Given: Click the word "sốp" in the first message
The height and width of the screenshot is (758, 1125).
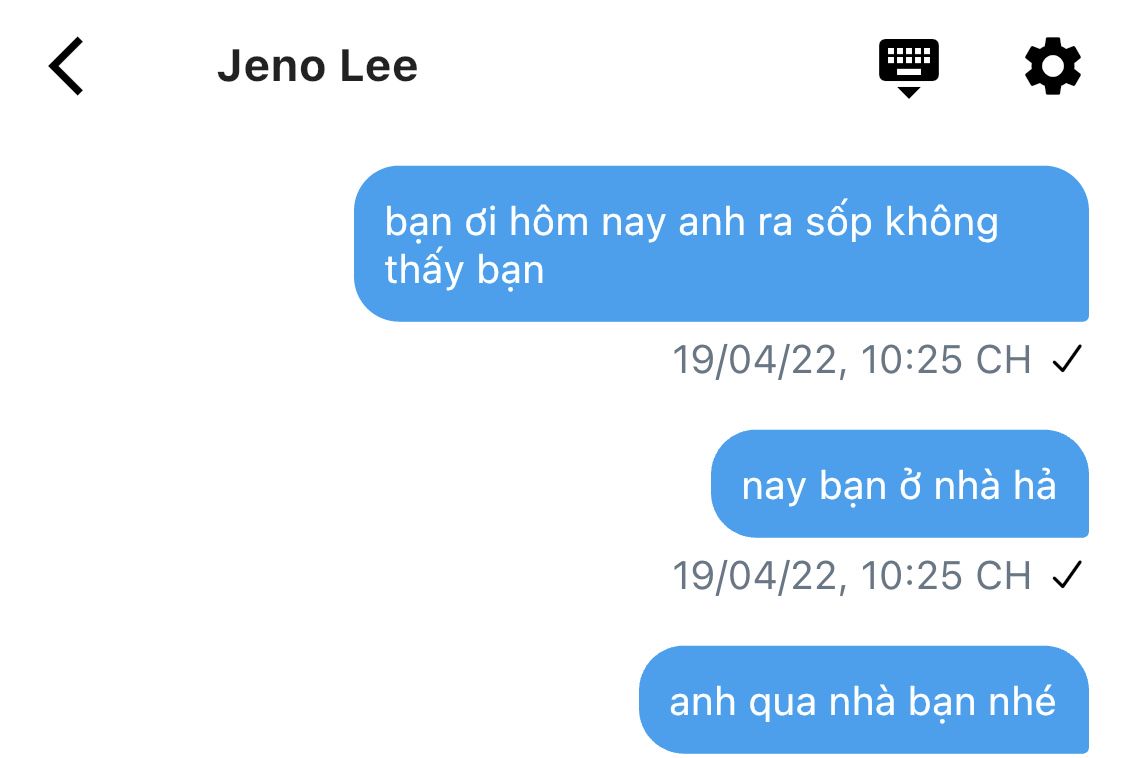Looking at the screenshot, I should [838, 223].
